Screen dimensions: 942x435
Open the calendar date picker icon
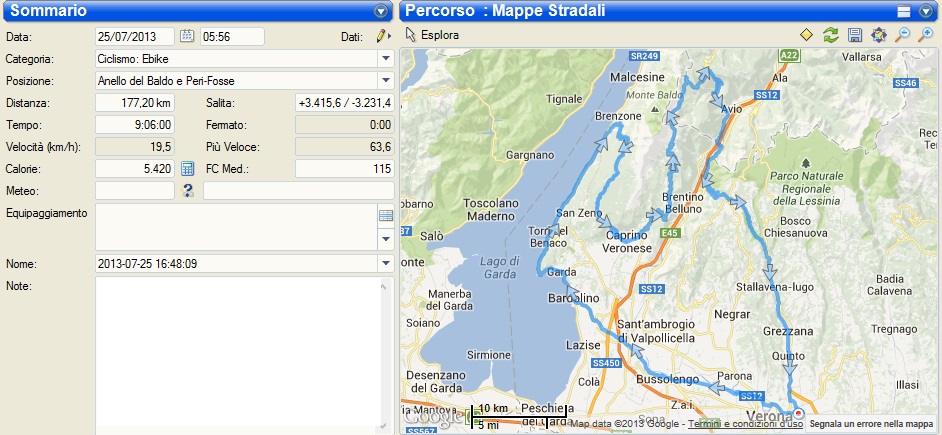coord(187,36)
